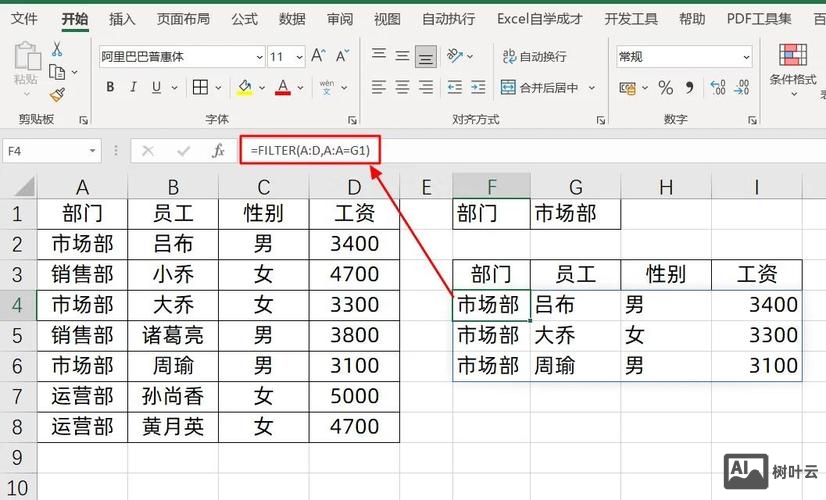826x500 pixels.
Task: Open the font size dropdown showing 11
Action: pyautogui.click(x=299, y=57)
